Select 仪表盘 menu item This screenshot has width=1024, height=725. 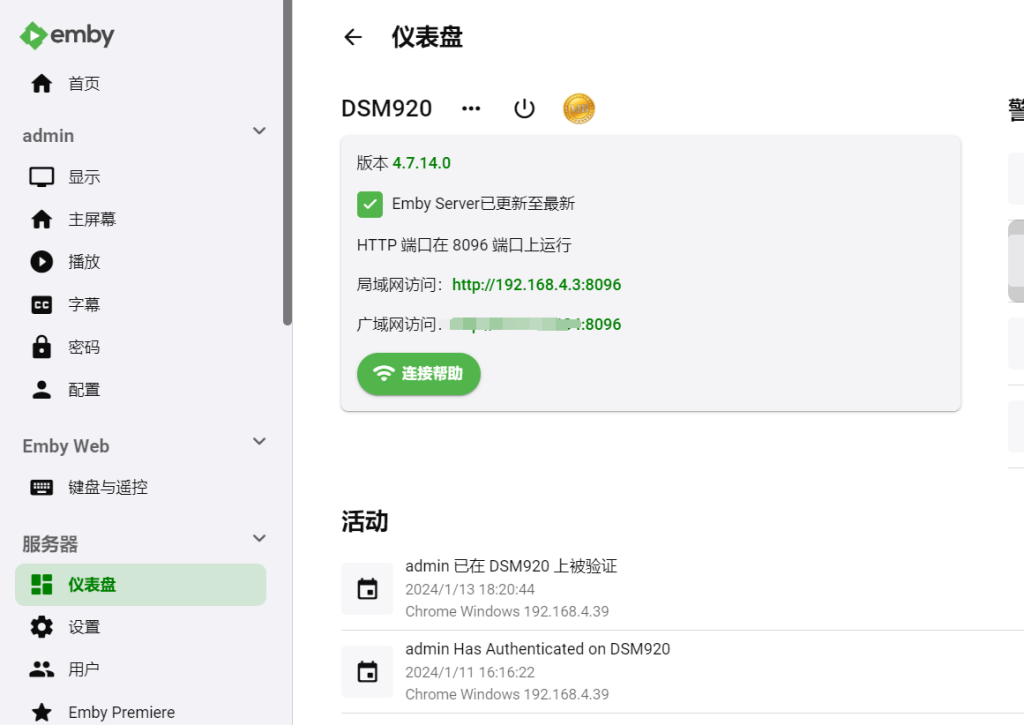(140, 585)
